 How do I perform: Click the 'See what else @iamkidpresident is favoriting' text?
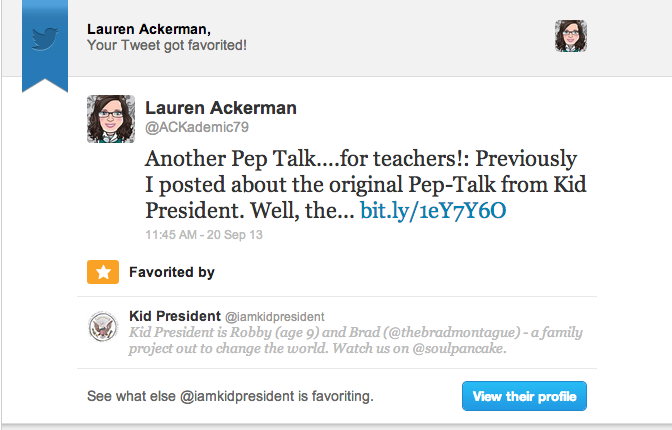[x=230, y=397]
